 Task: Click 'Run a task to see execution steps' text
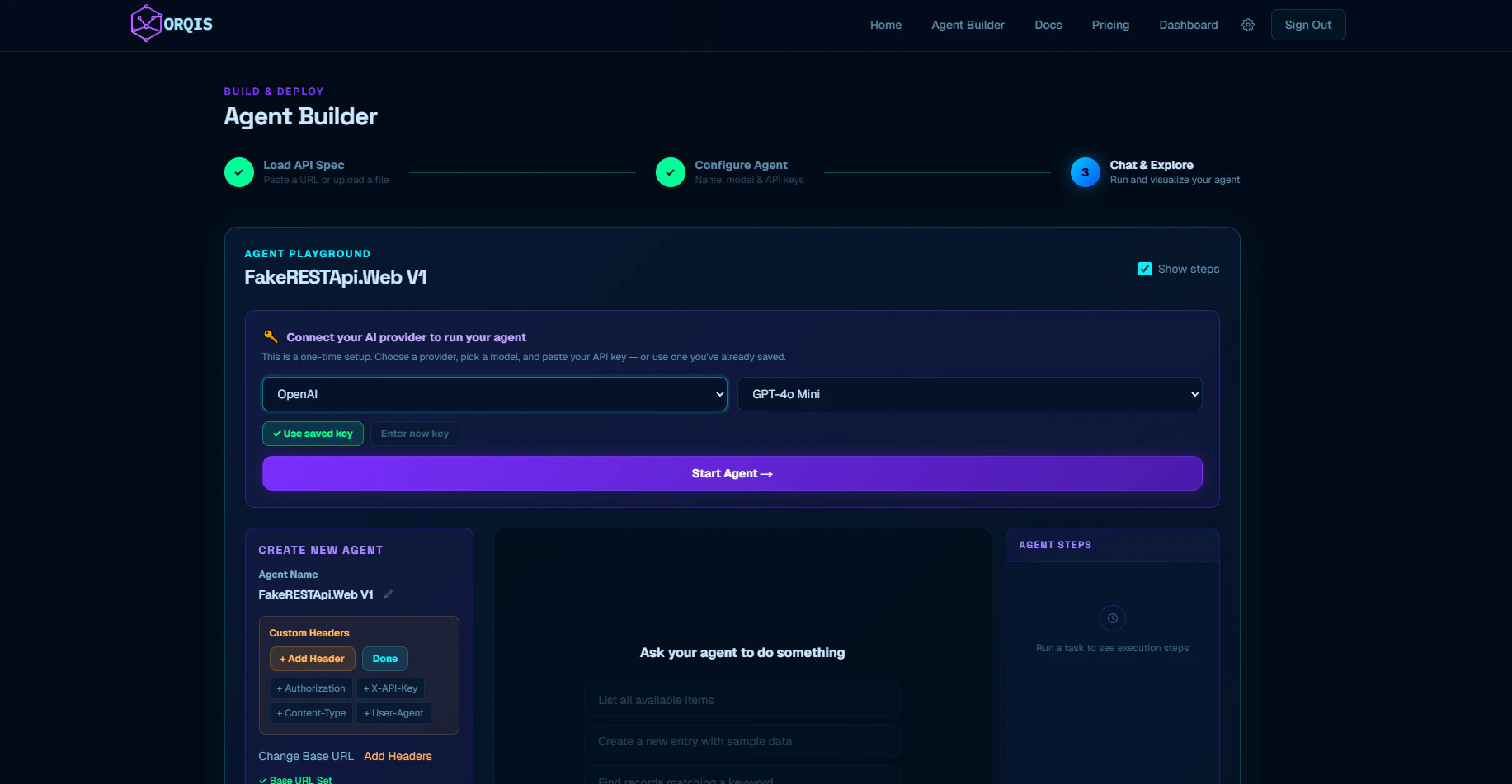[1112, 648]
